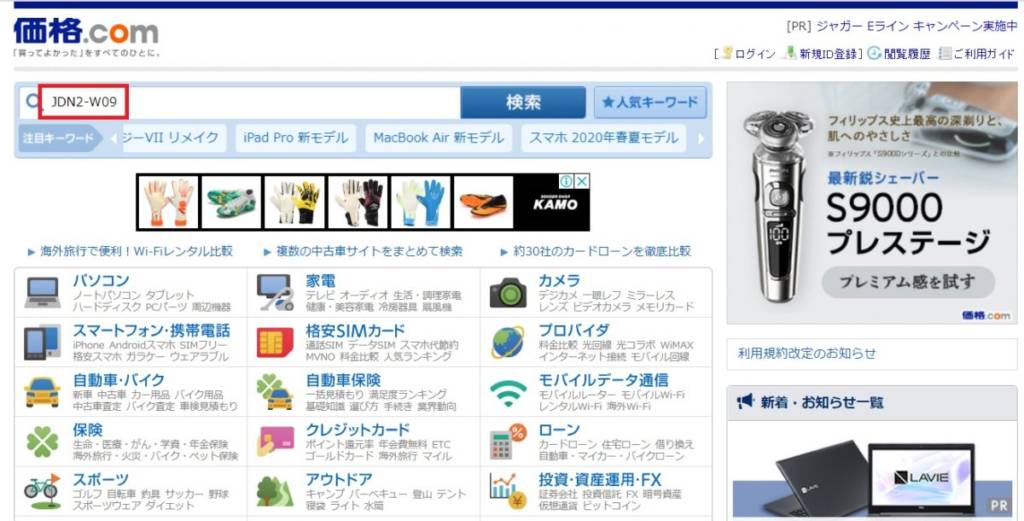
Task: Select the モバイルデータ通信 Wi-Fi icon
Action: (508, 393)
